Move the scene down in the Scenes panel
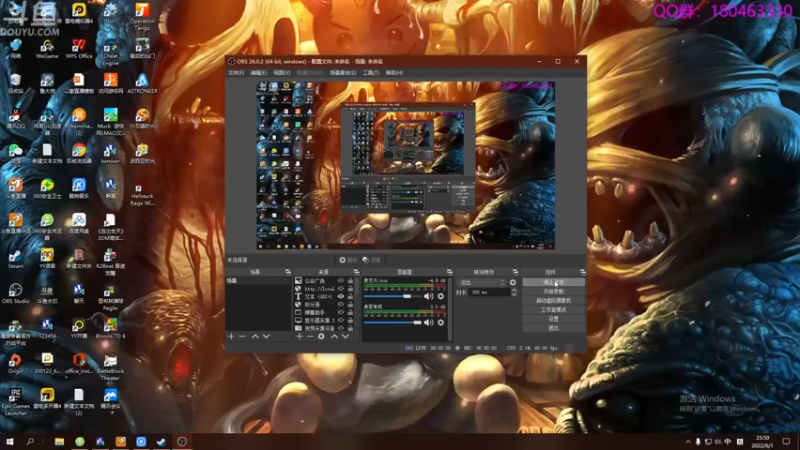The image size is (800, 450). 266,337
